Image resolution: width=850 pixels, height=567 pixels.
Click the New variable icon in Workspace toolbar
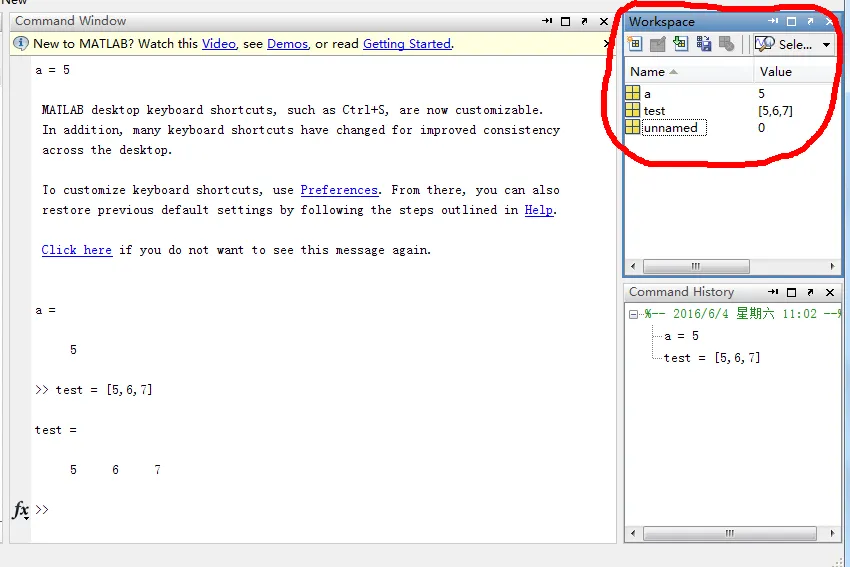(635, 44)
